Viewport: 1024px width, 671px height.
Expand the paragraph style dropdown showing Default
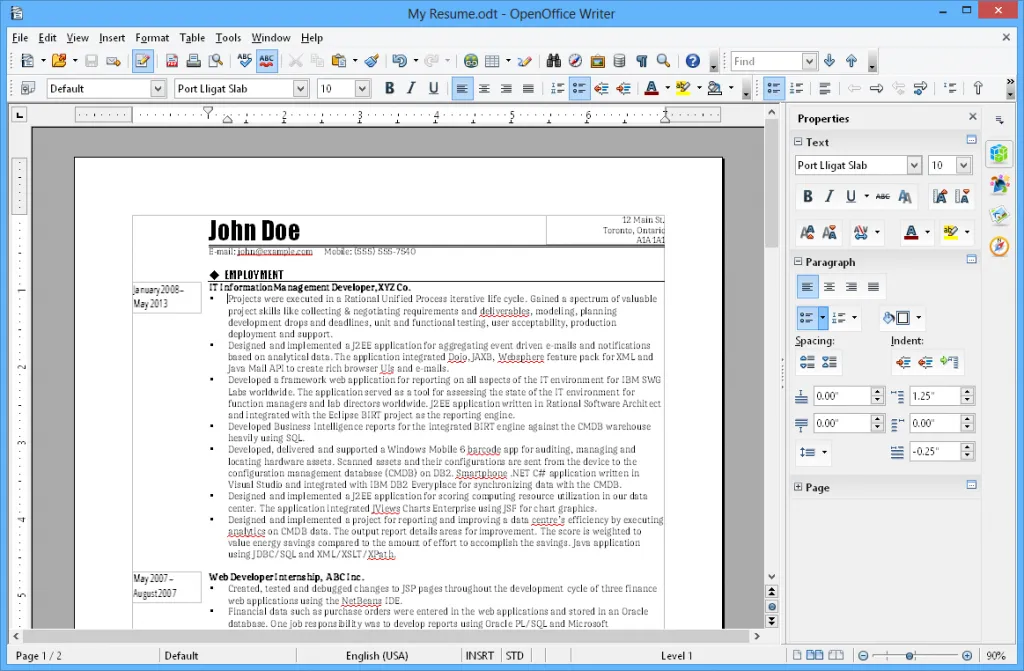[157, 87]
